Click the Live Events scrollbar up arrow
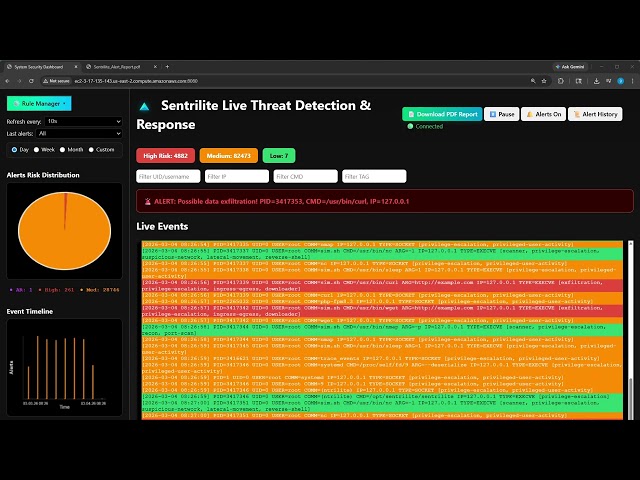This screenshot has height=480, width=640. [x=631, y=244]
